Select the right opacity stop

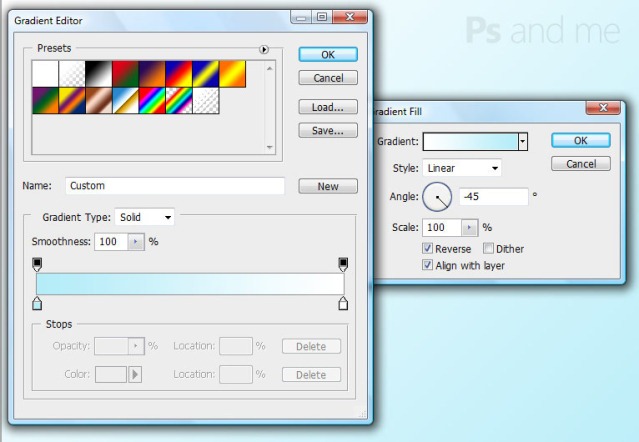click(343, 264)
